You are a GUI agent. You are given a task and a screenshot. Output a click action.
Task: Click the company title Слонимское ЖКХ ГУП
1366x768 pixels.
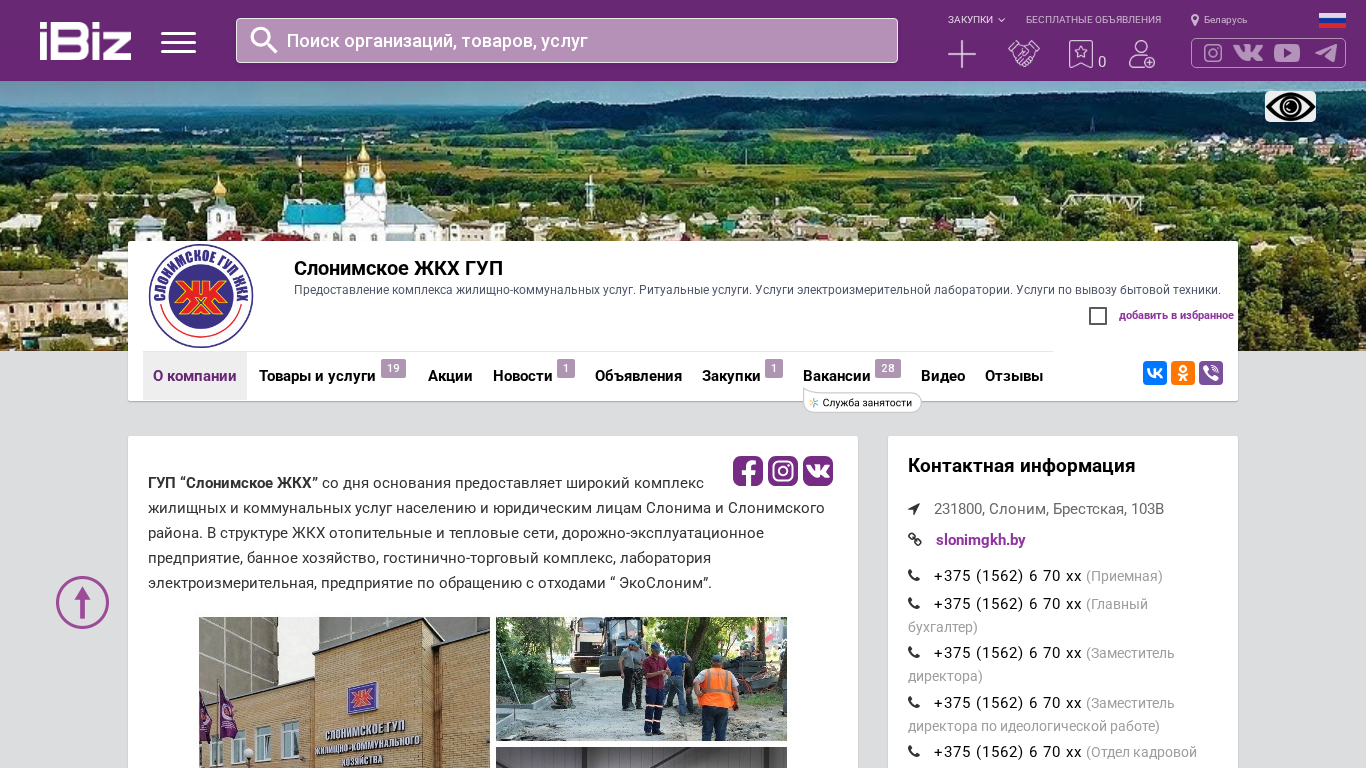pos(398,268)
